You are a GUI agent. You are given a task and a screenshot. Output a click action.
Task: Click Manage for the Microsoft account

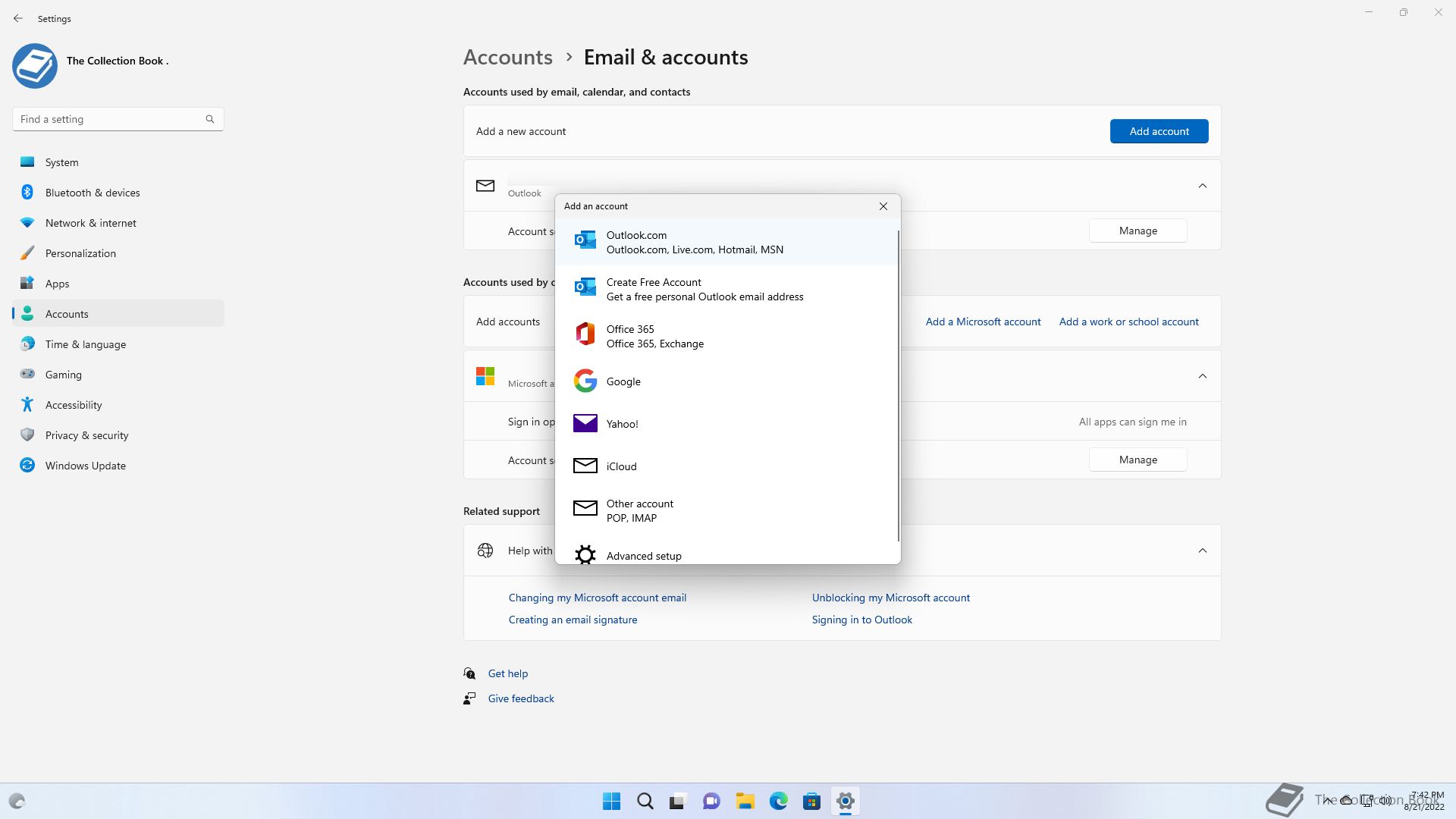pos(1137,460)
